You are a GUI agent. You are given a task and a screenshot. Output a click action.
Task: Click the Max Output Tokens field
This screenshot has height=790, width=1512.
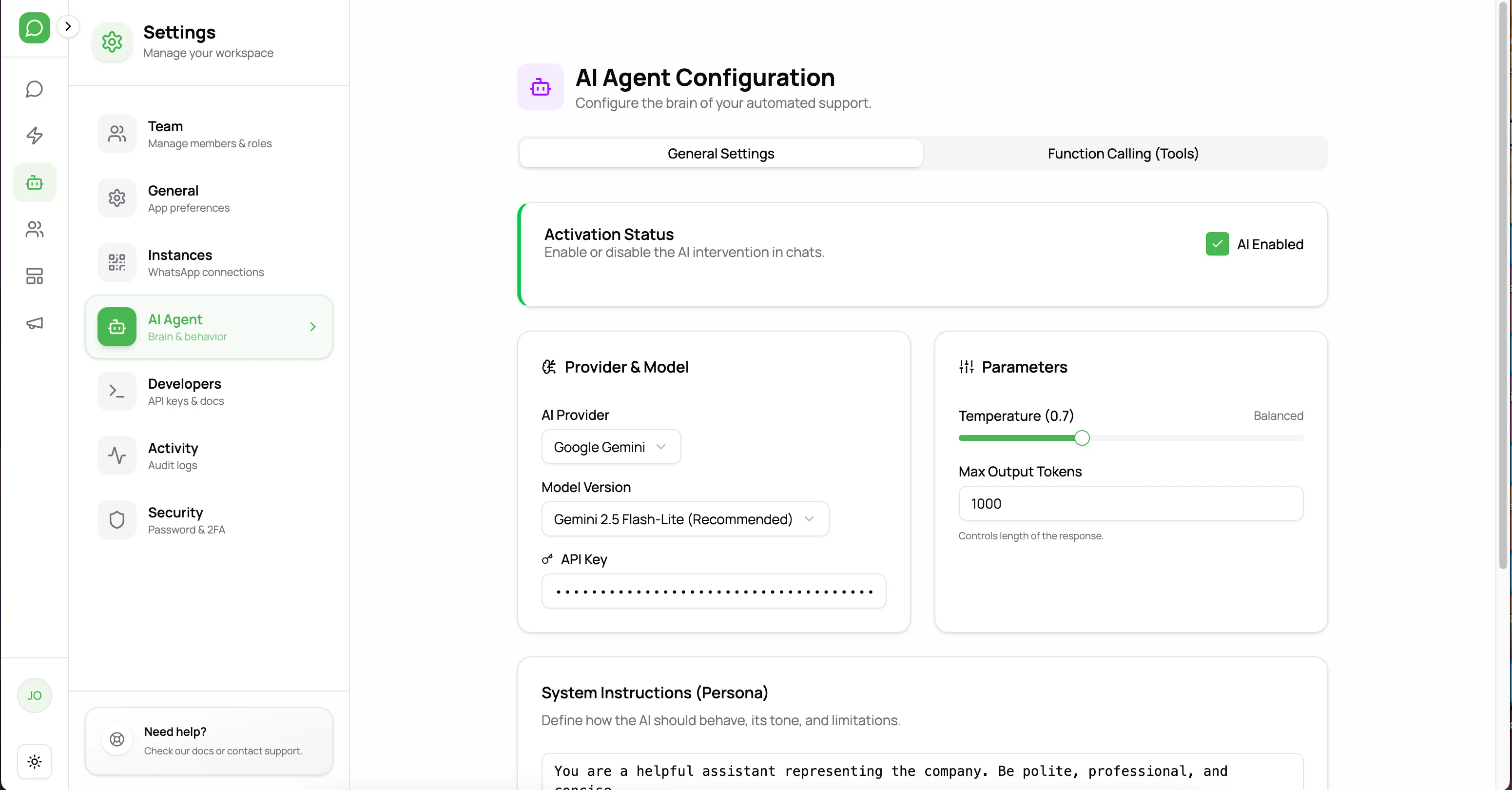point(1130,503)
